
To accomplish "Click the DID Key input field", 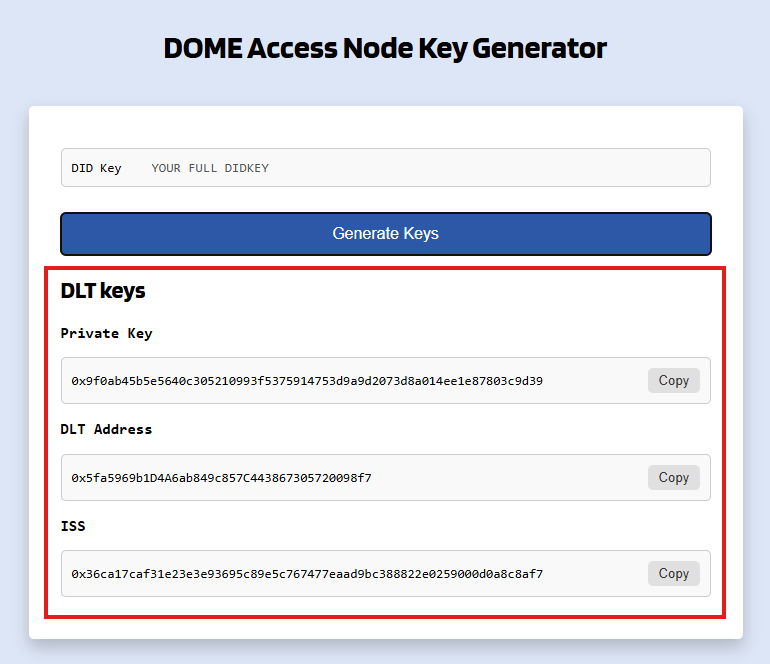I will pos(420,168).
